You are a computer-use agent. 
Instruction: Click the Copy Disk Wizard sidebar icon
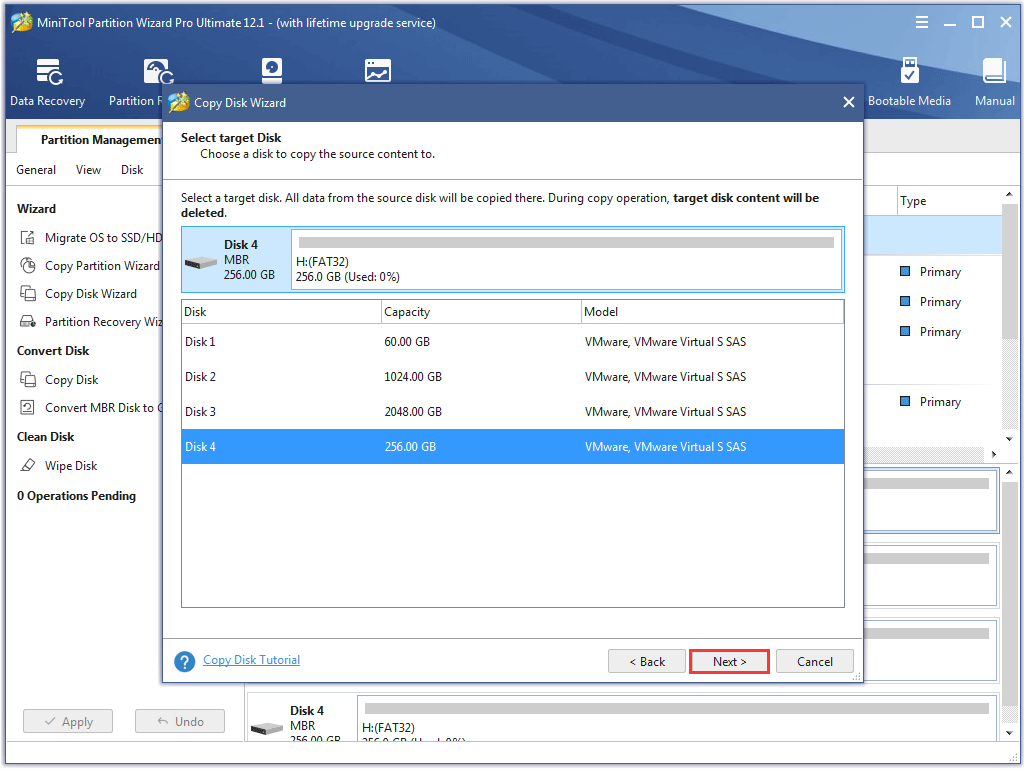click(27, 294)
